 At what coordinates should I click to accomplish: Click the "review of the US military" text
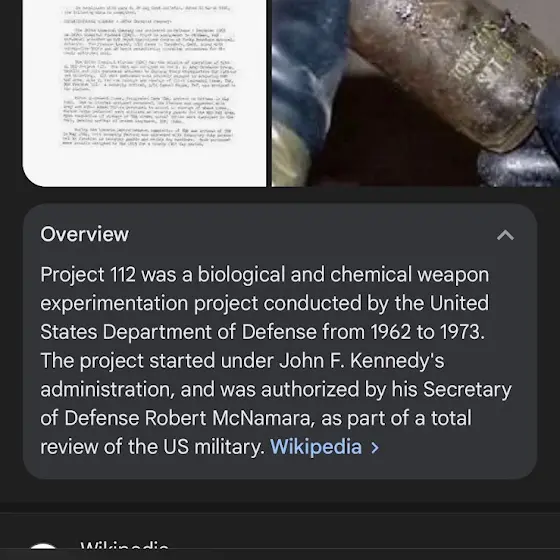click(x=152, y=447)
